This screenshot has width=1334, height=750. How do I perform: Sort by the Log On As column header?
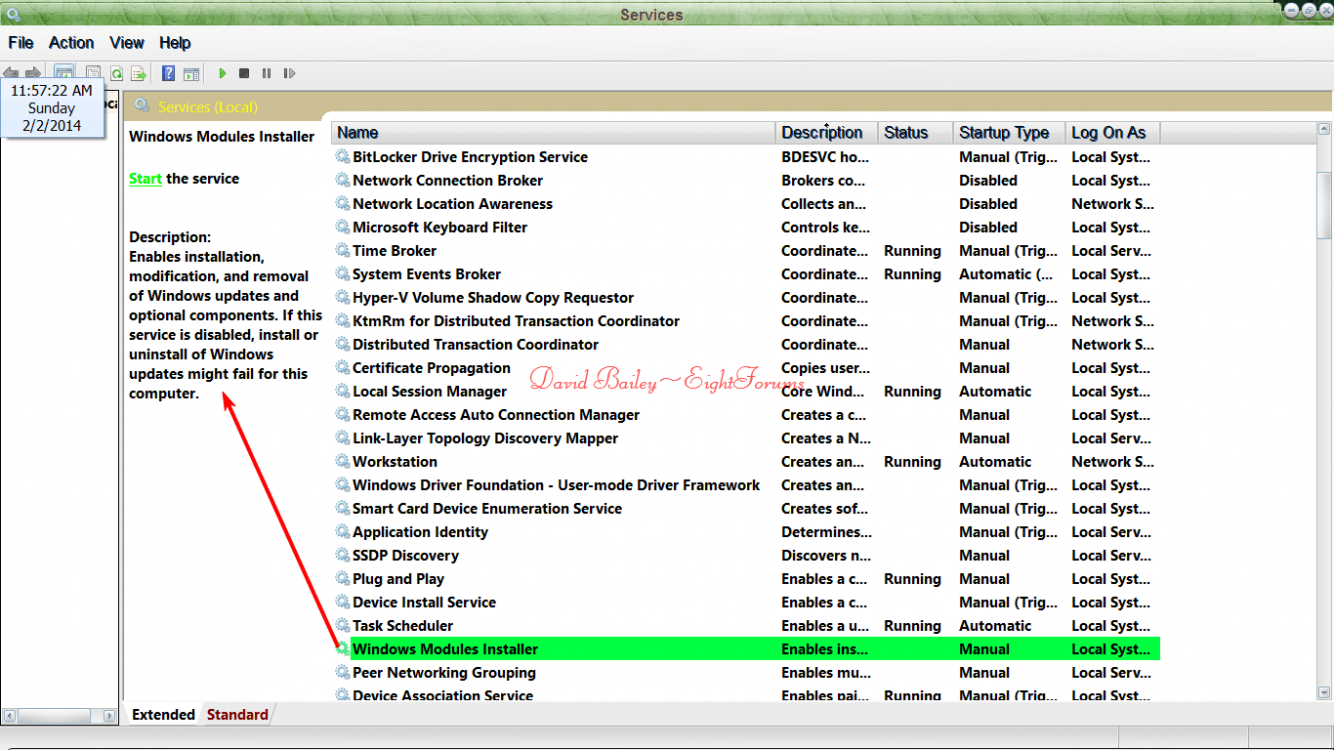coord(1112,133)
